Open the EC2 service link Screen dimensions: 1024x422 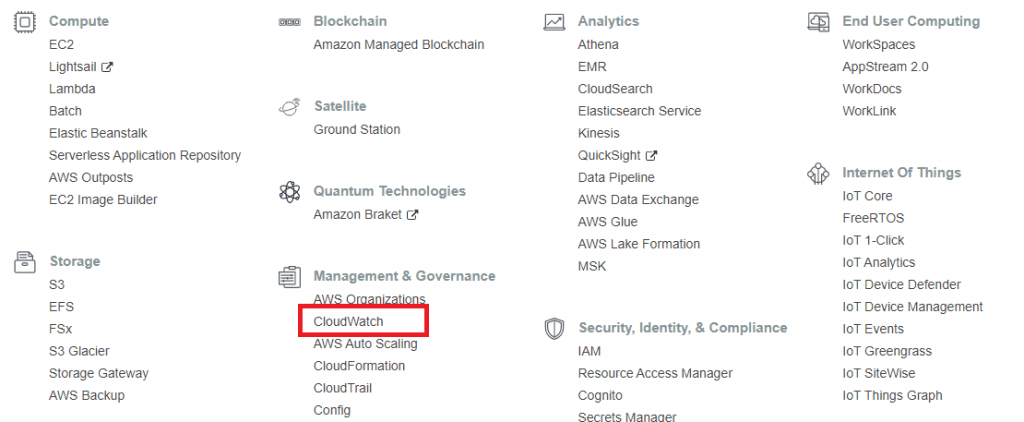pos(61,45)
